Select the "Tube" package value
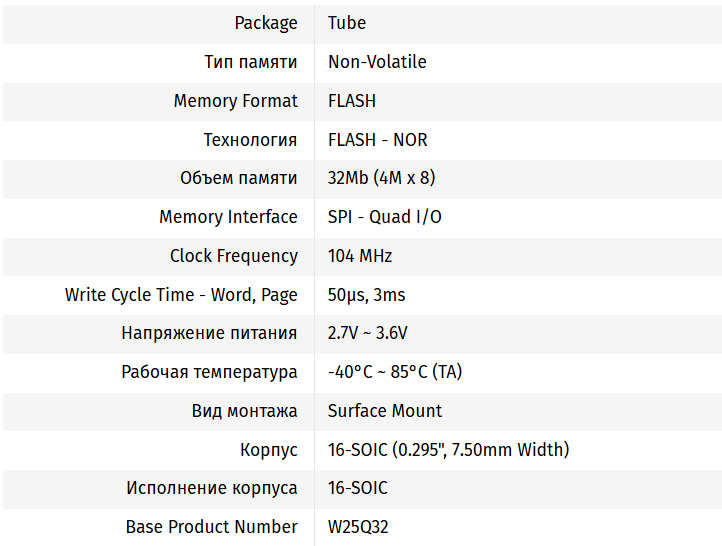This screenshot has width=722, height=546. pyautogui.click(x=347, y=23)
